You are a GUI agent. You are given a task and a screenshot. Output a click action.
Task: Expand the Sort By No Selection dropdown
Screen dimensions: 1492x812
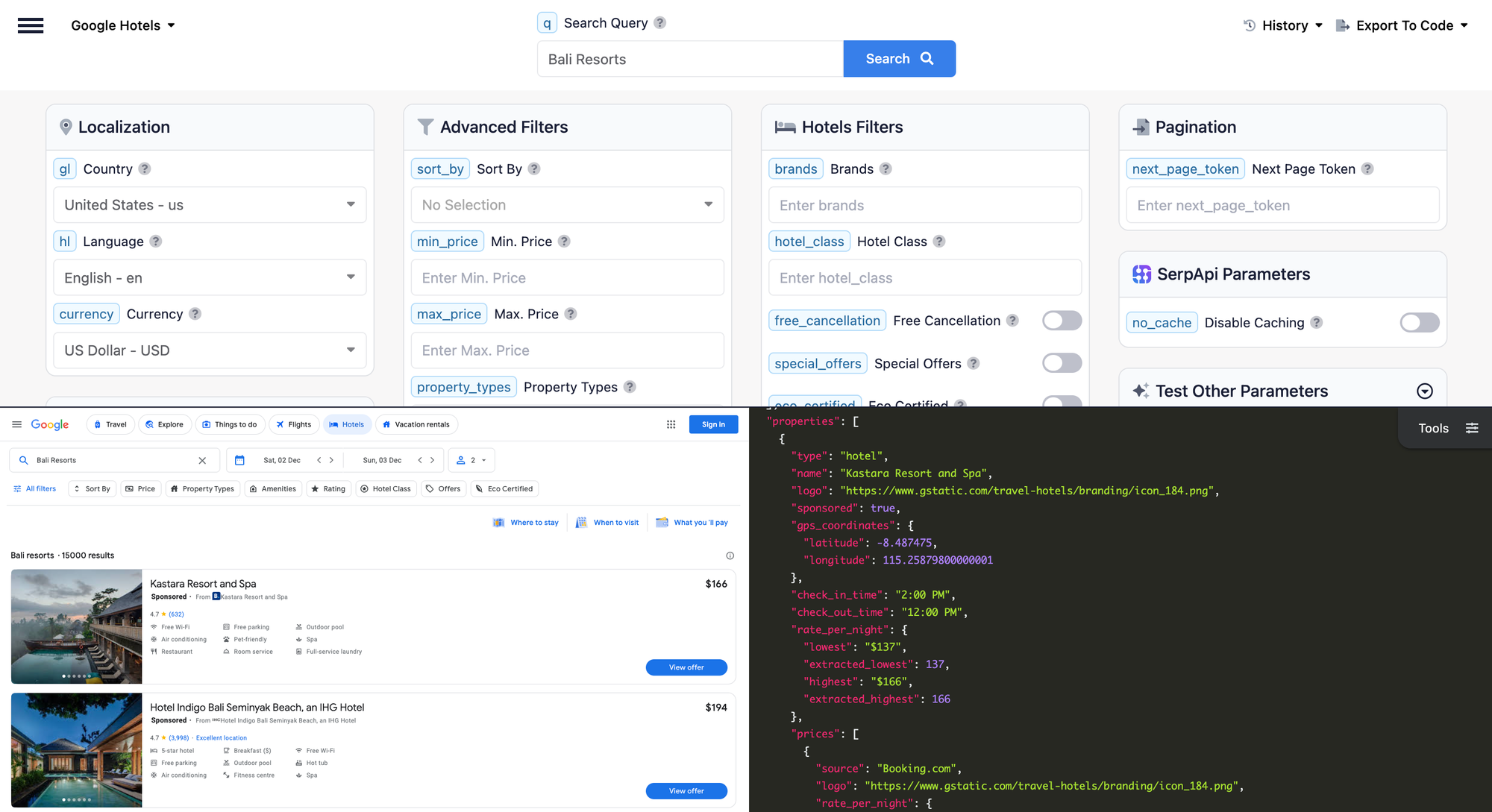(x=567, y=205)
